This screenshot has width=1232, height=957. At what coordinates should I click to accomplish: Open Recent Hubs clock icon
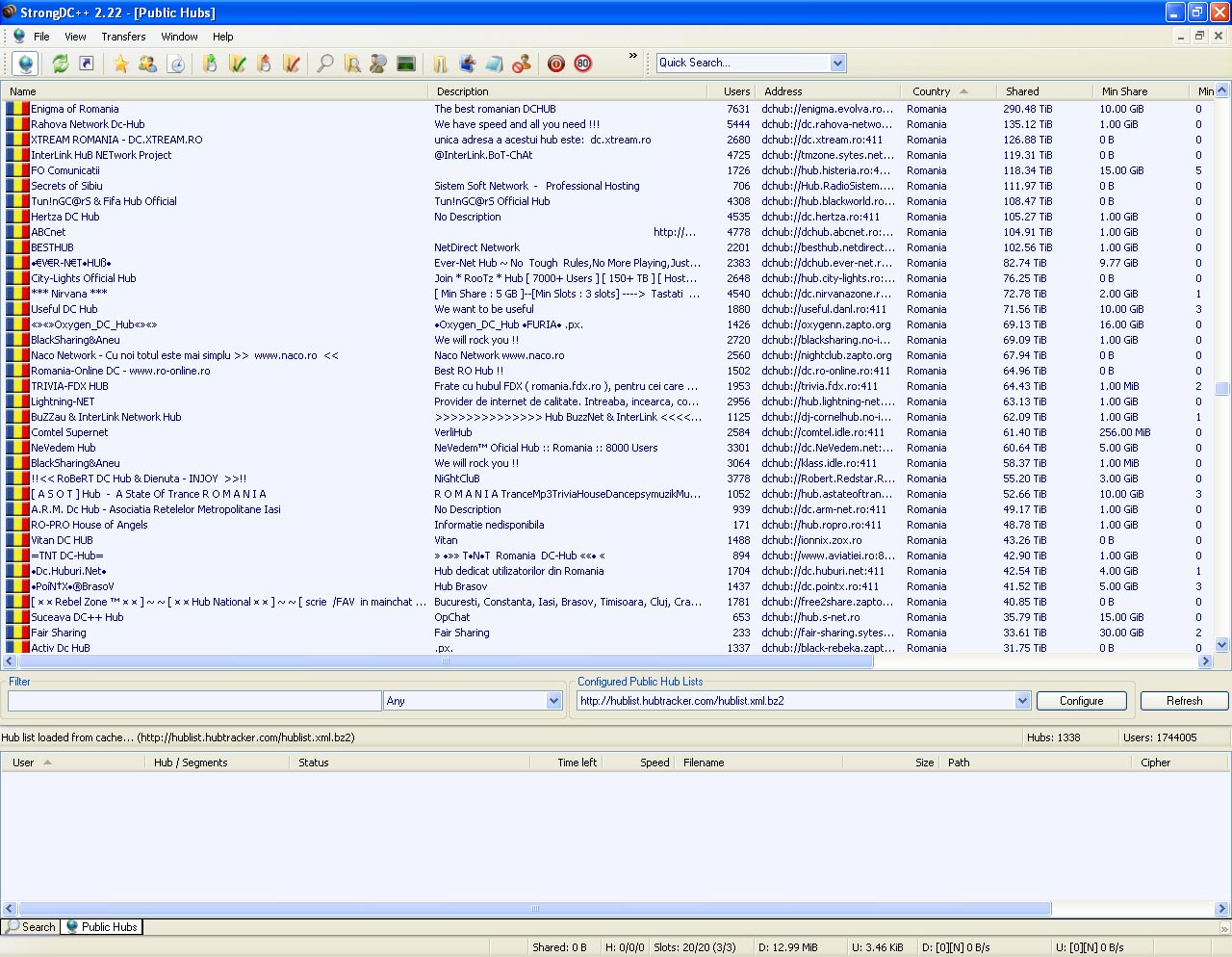click(176, 64)
